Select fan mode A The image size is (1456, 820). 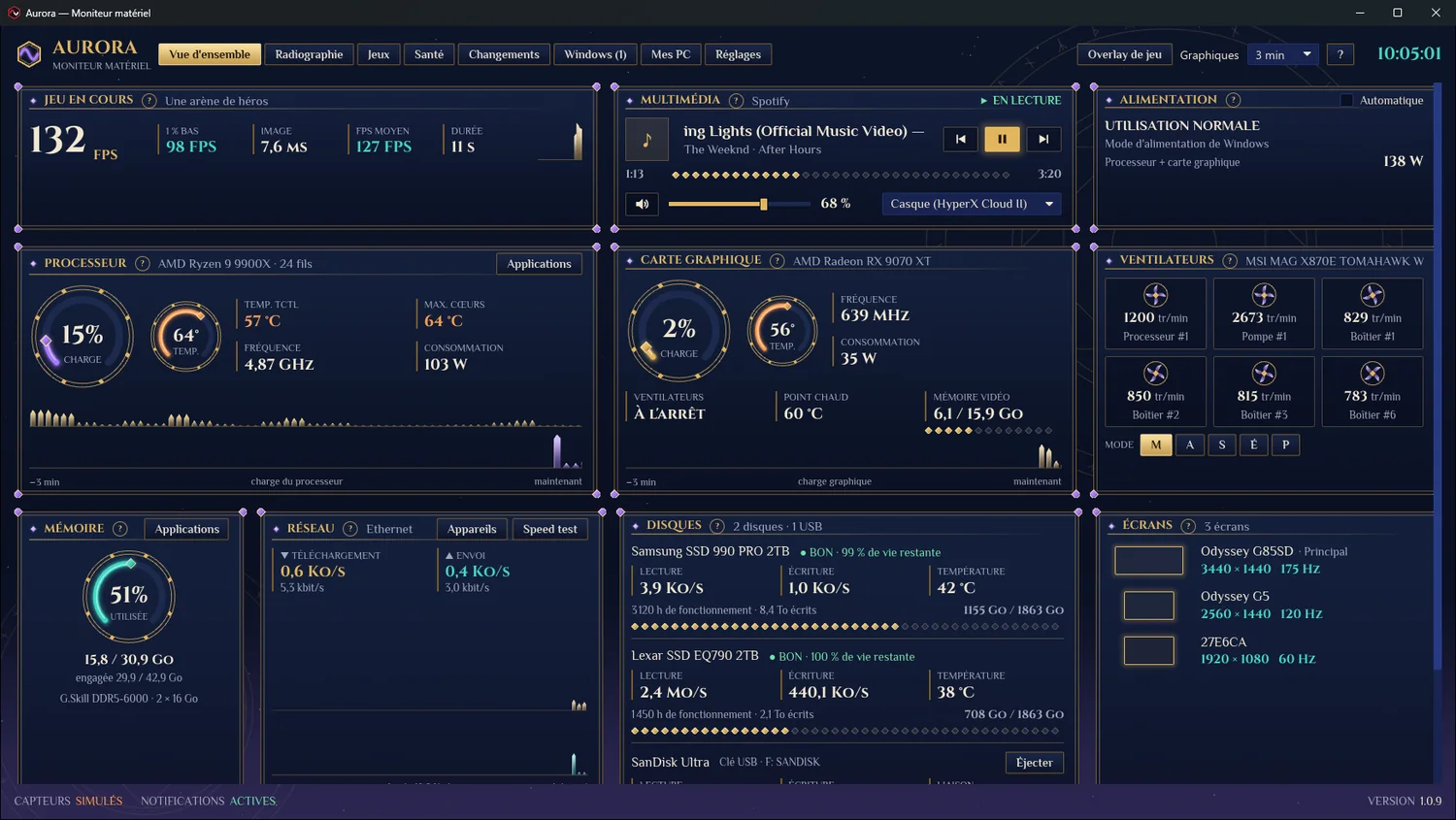point(1190,444)
